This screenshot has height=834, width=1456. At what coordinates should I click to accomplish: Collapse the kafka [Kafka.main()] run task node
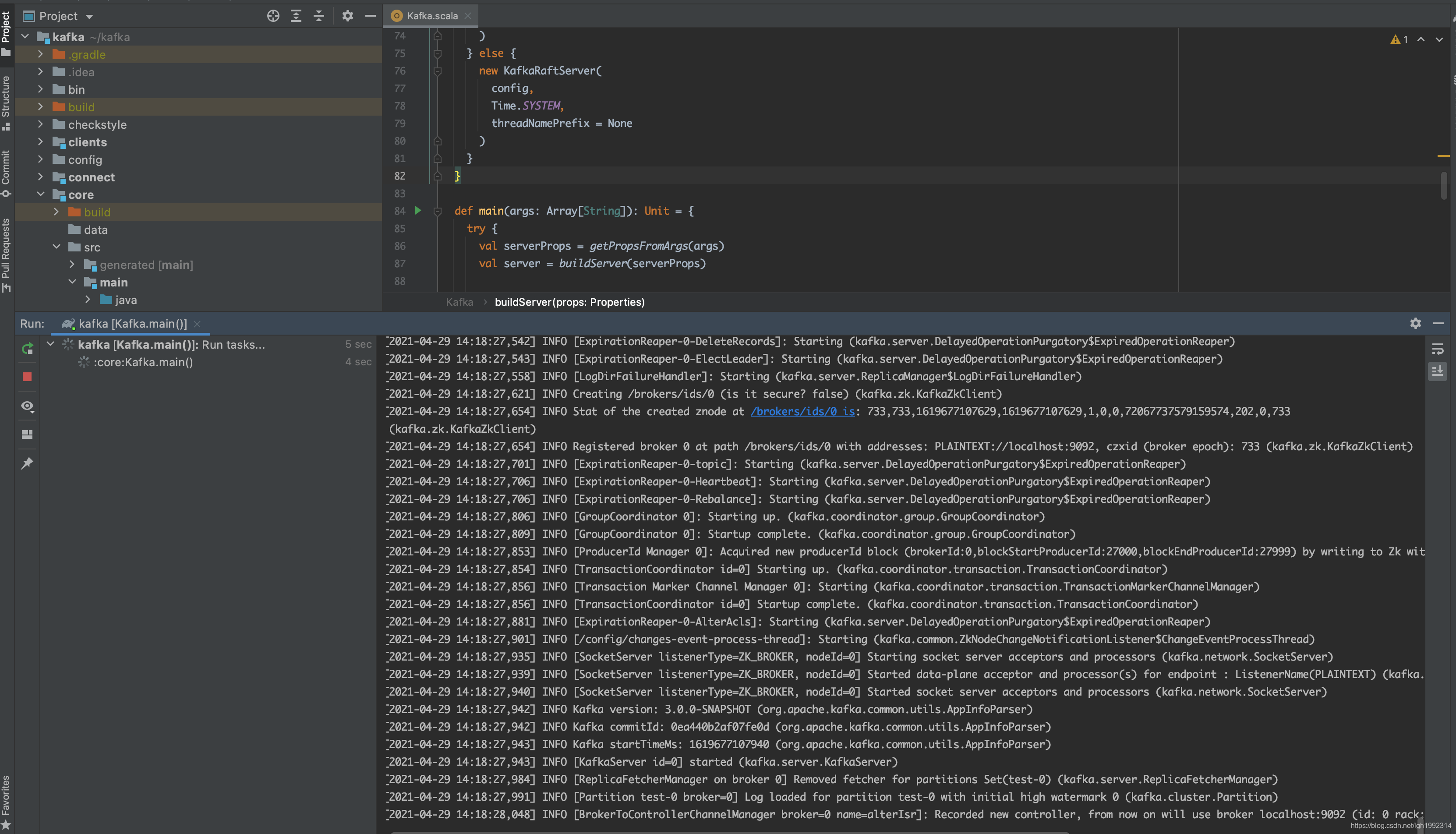[50, 344]
